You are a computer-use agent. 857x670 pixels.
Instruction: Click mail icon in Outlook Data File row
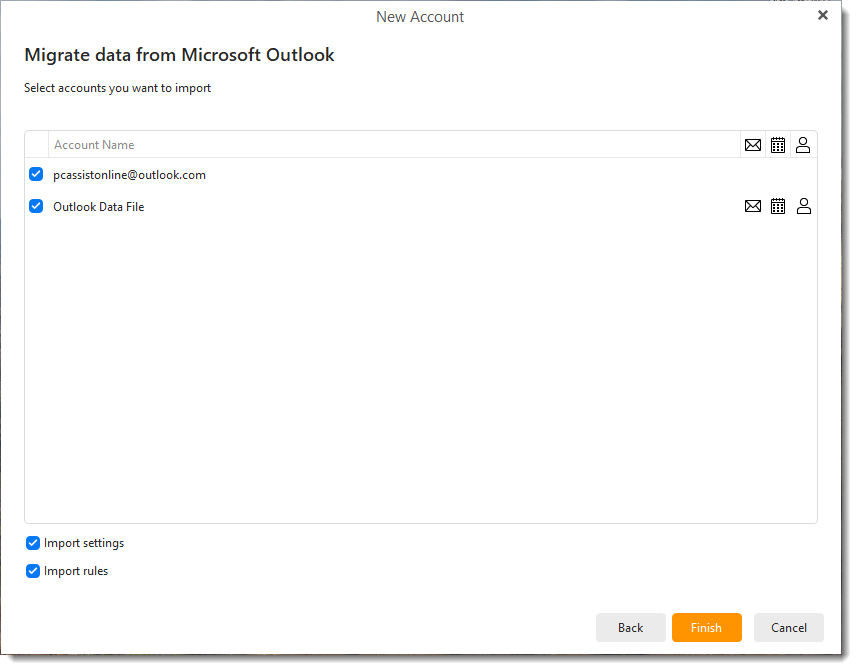pos(753,207)
